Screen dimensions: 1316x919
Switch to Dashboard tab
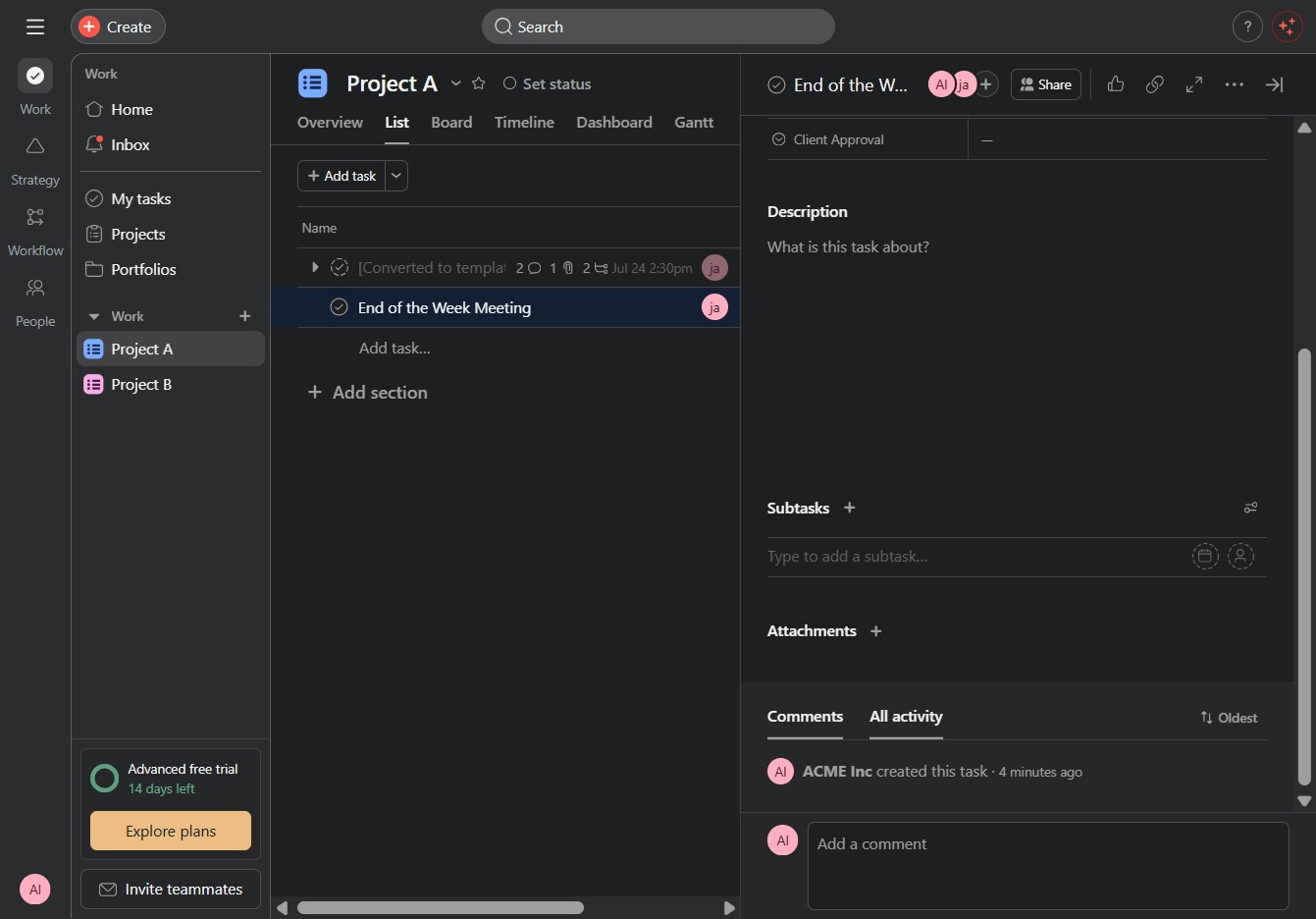(x=614, y=122)
